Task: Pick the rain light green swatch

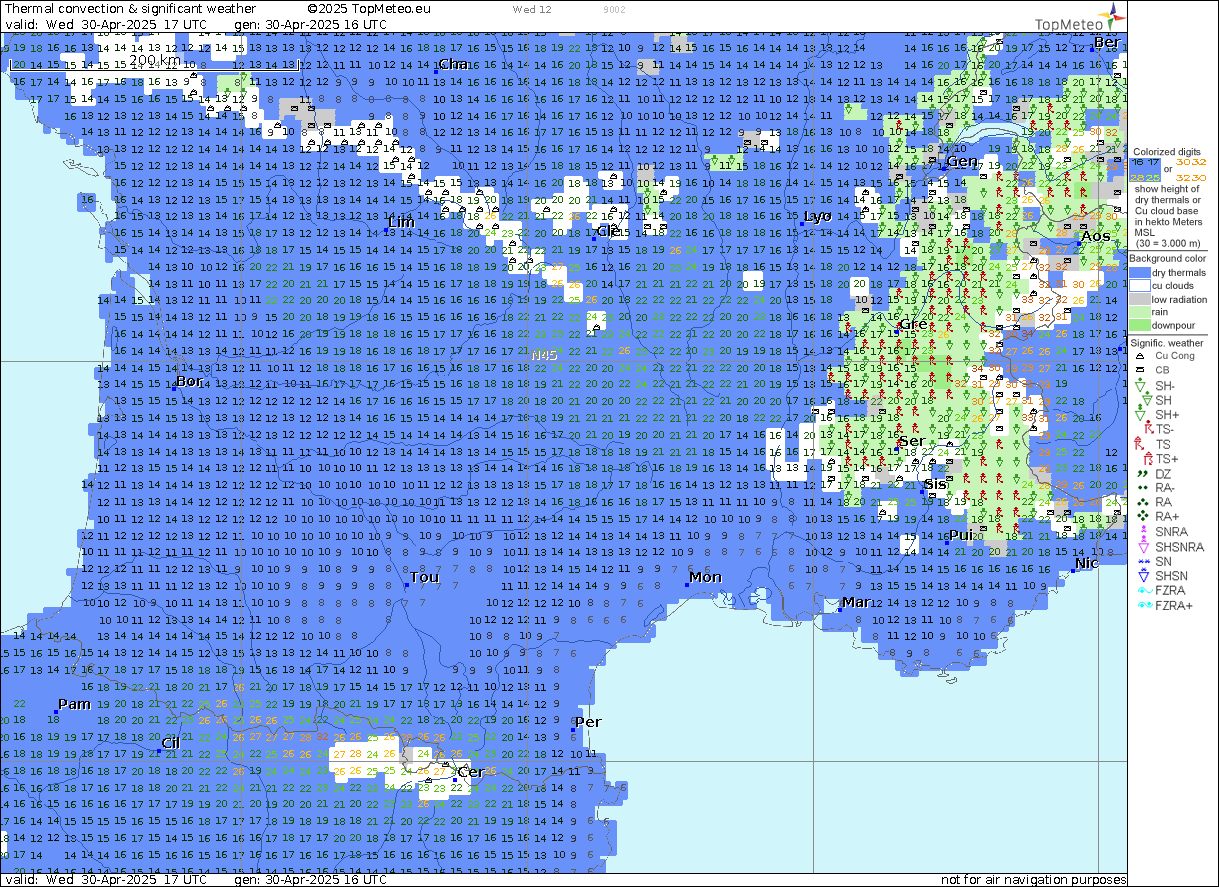Action: click(1140, 312)
